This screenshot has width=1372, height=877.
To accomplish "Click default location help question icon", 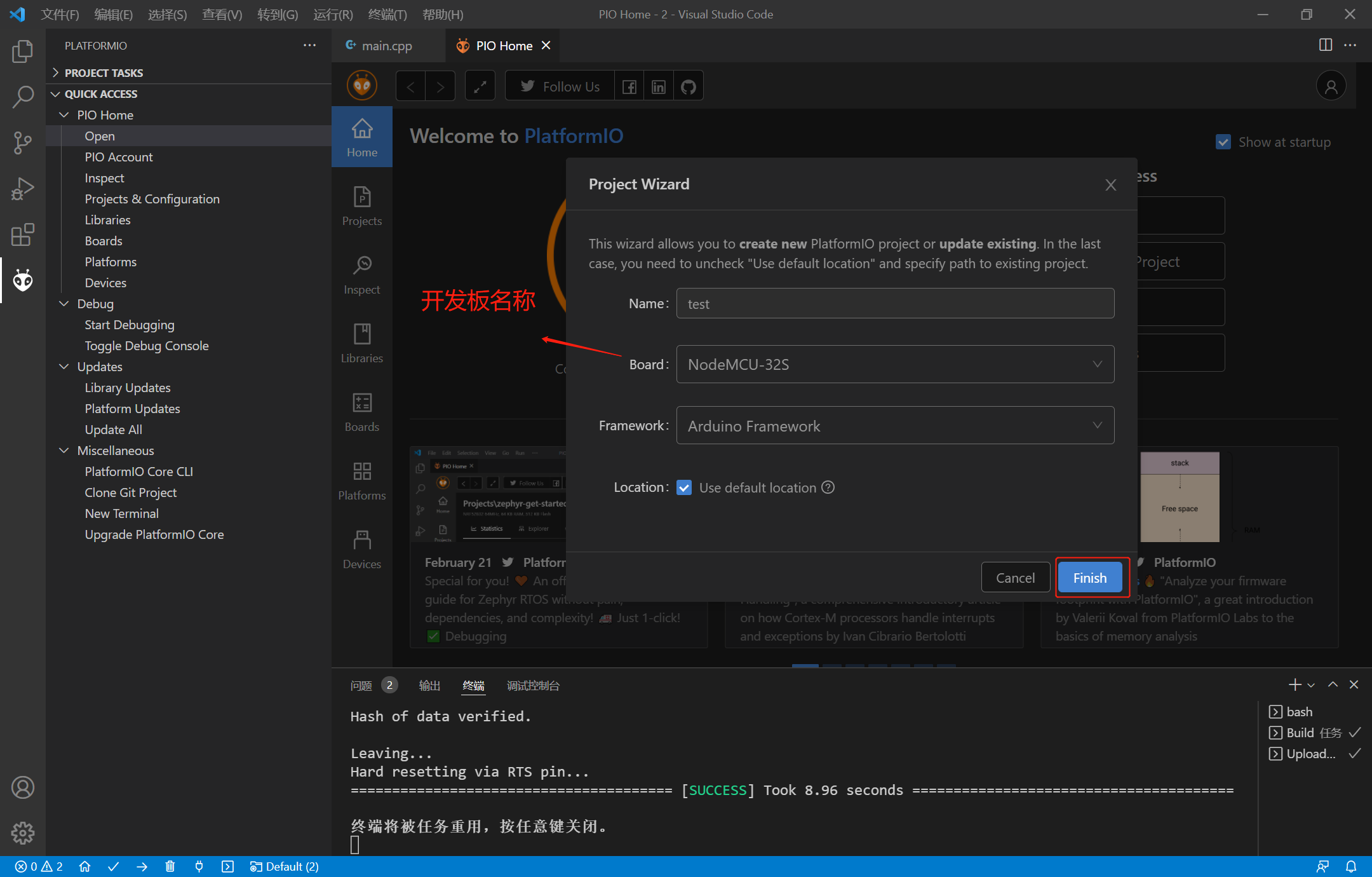I will pos(828,487).
